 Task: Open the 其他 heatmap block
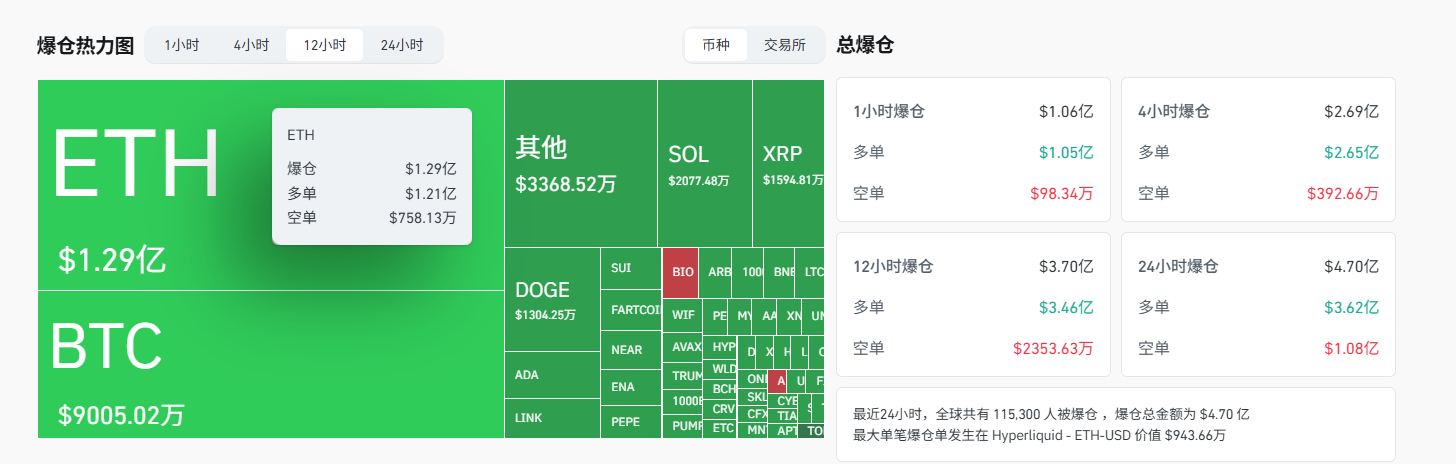coord(580,164)
